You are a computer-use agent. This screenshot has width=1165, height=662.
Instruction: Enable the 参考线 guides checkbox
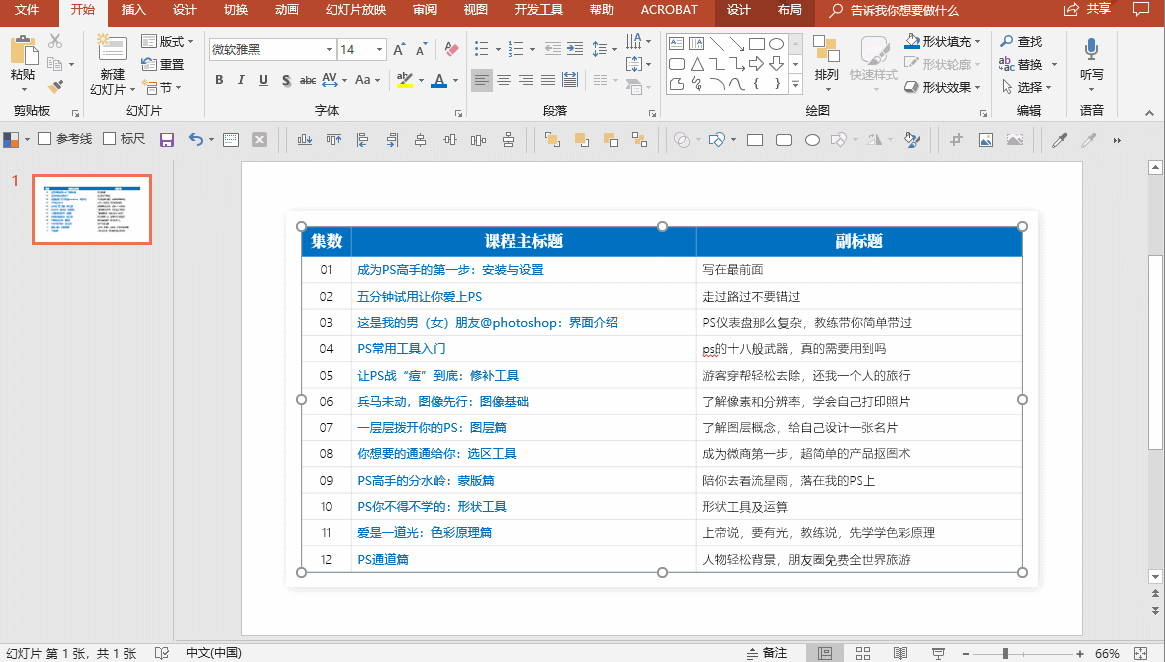pyautogui.click(x=45, y=139)
